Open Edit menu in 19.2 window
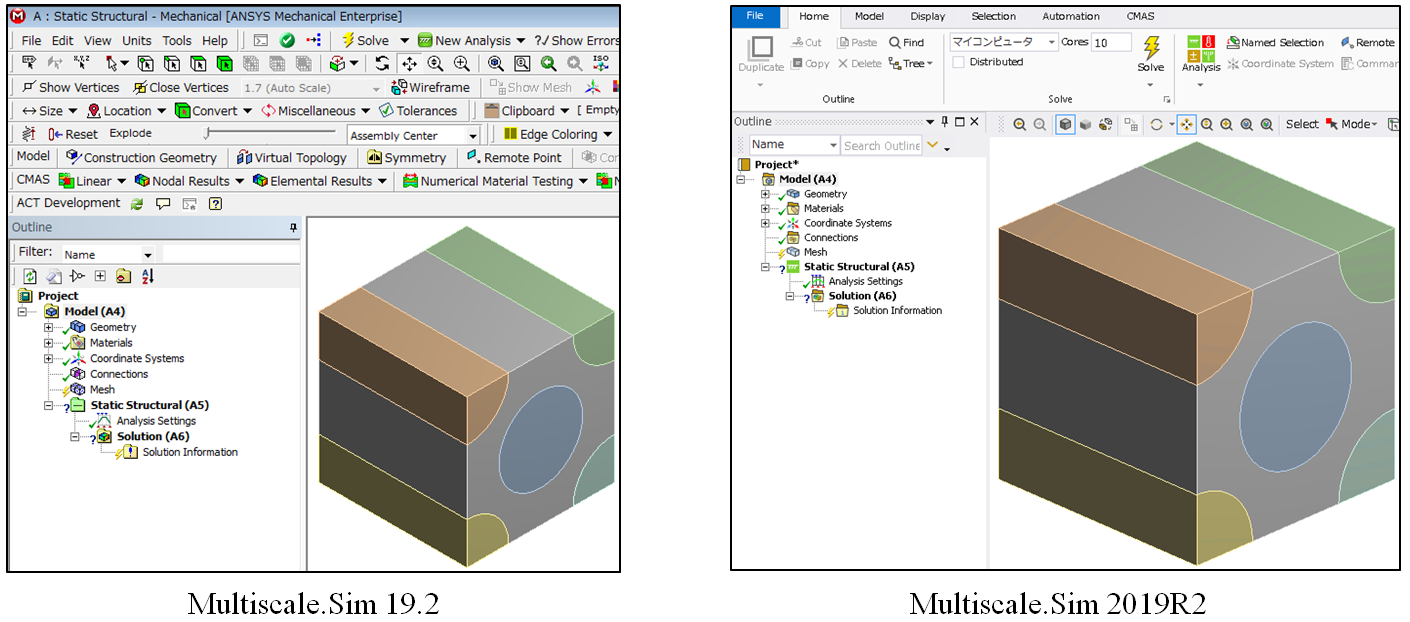Screen dimensions: 1410x622 pos(63,40)
